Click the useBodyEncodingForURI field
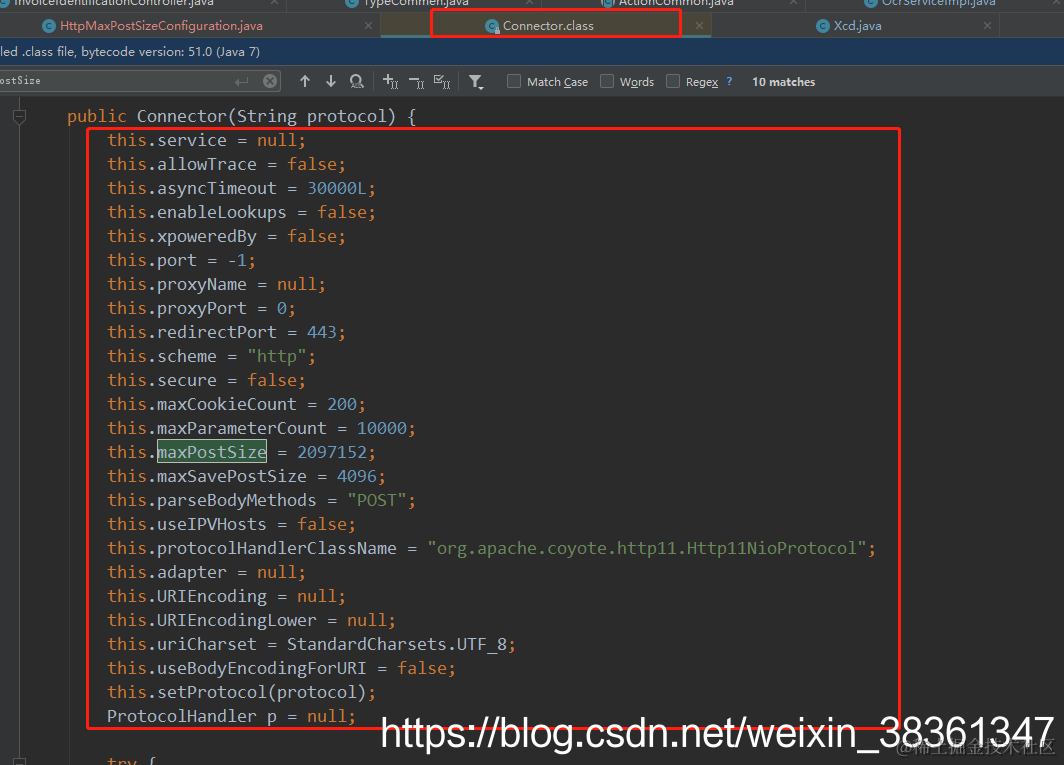Viewport: 1064px width, 765px height. (262, 668)
